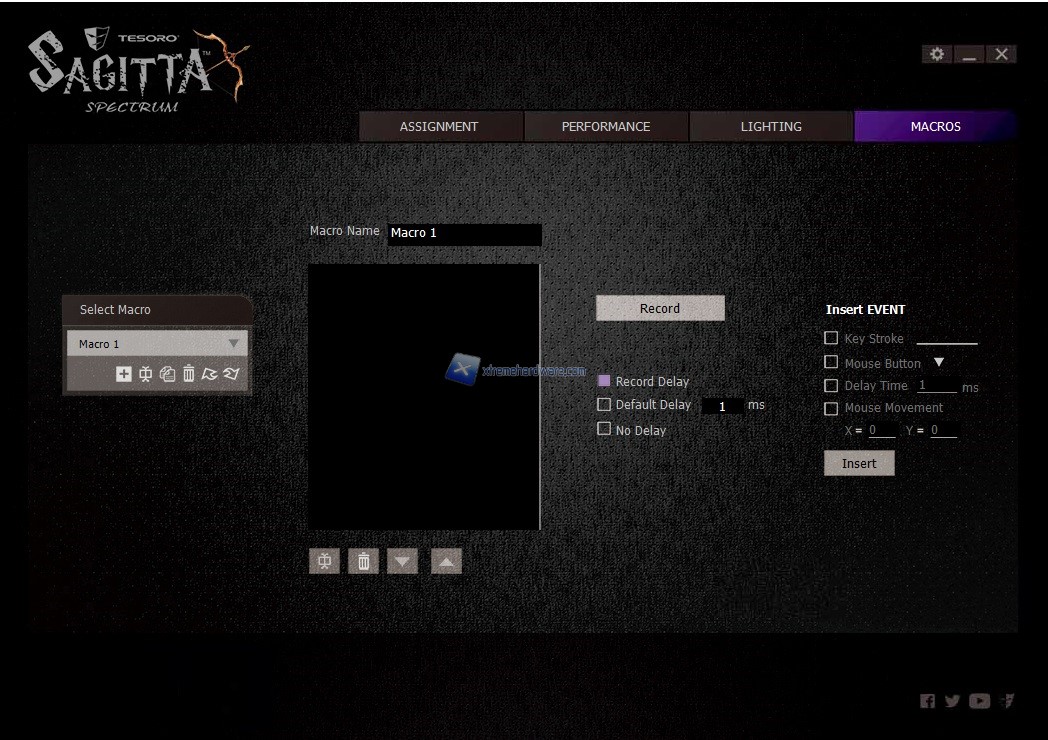Check the Key Stroke event checkbox
The image size is (1048, 740).
click(x=831, y=338)
